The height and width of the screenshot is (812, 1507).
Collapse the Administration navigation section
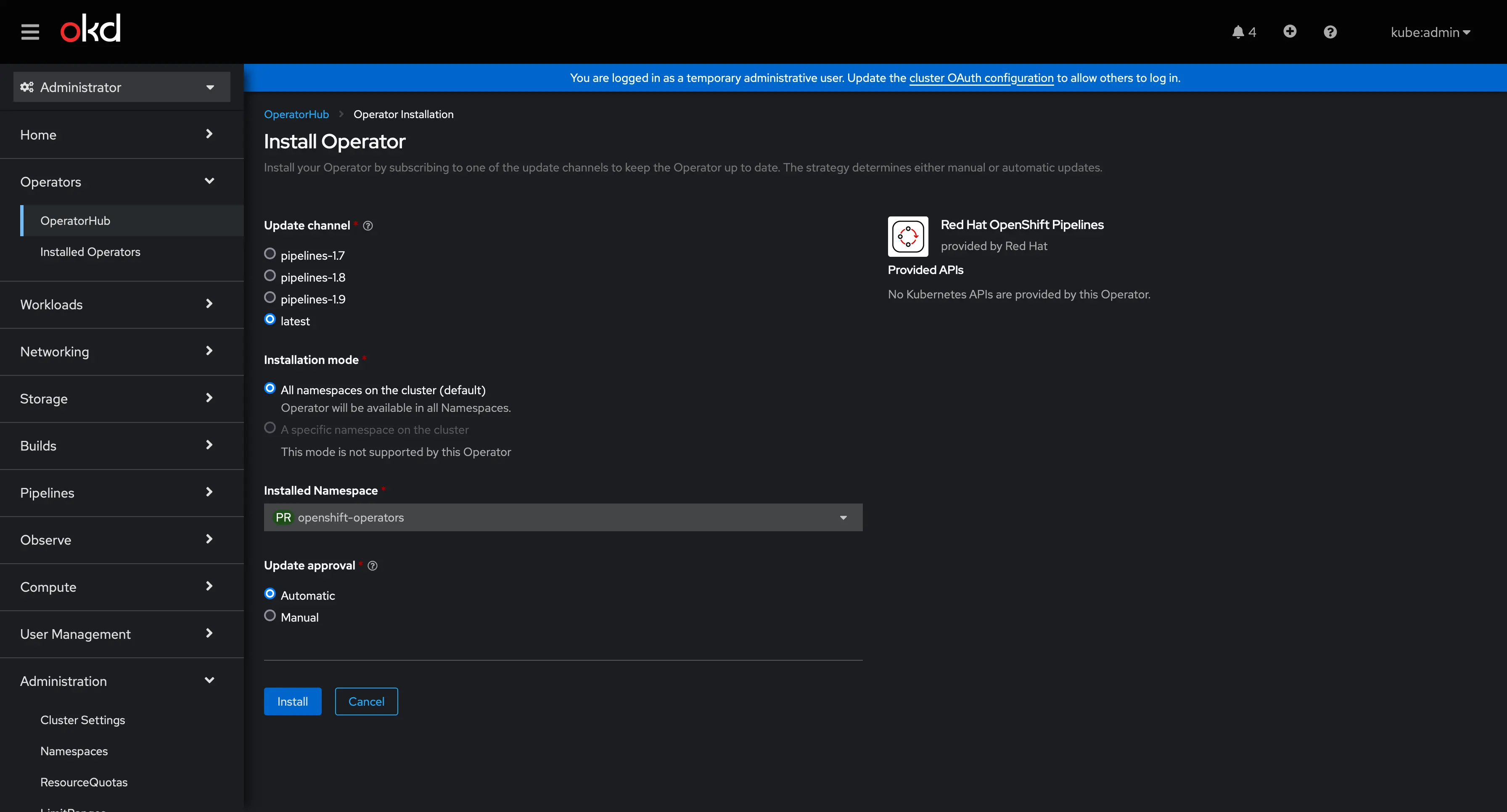[122, 681]
